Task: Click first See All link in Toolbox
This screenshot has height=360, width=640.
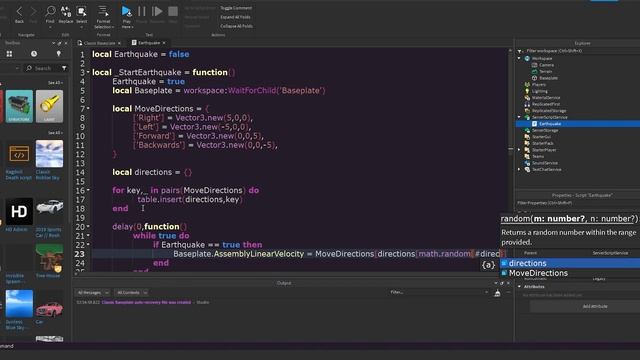Action: (x=55, y=83)
